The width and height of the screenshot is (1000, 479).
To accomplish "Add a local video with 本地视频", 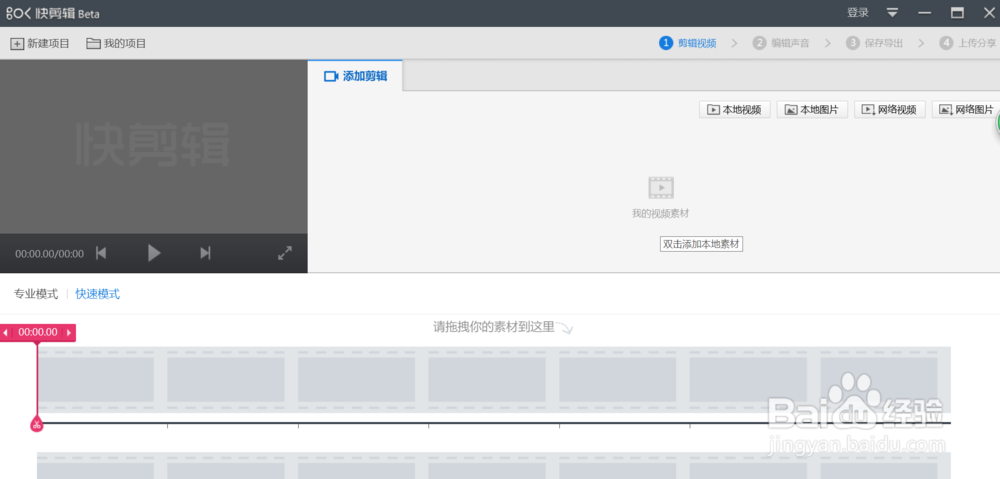I will coord(735,110).
